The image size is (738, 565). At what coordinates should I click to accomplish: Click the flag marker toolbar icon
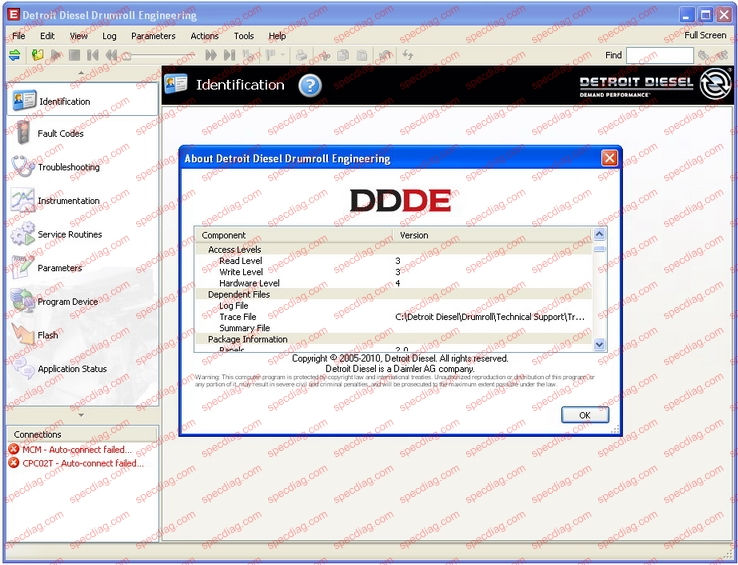[x=270, y=55]
